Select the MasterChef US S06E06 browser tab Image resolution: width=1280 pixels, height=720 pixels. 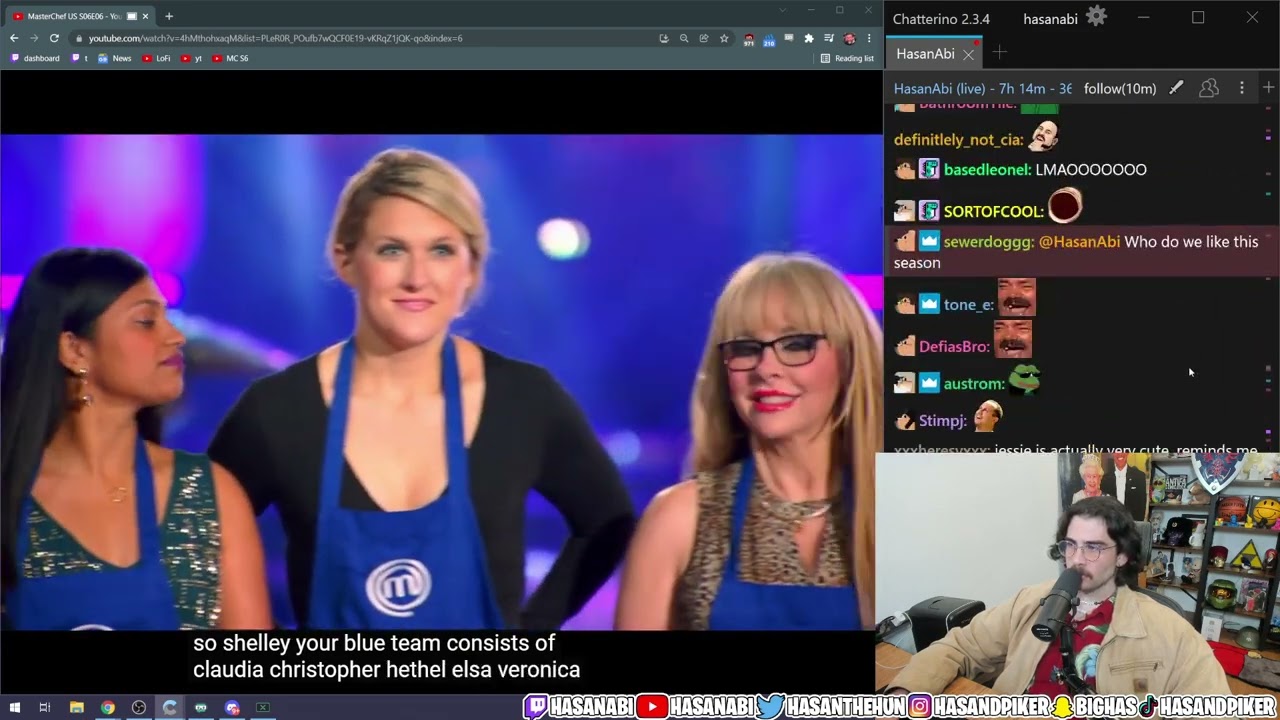pos(81,16)
